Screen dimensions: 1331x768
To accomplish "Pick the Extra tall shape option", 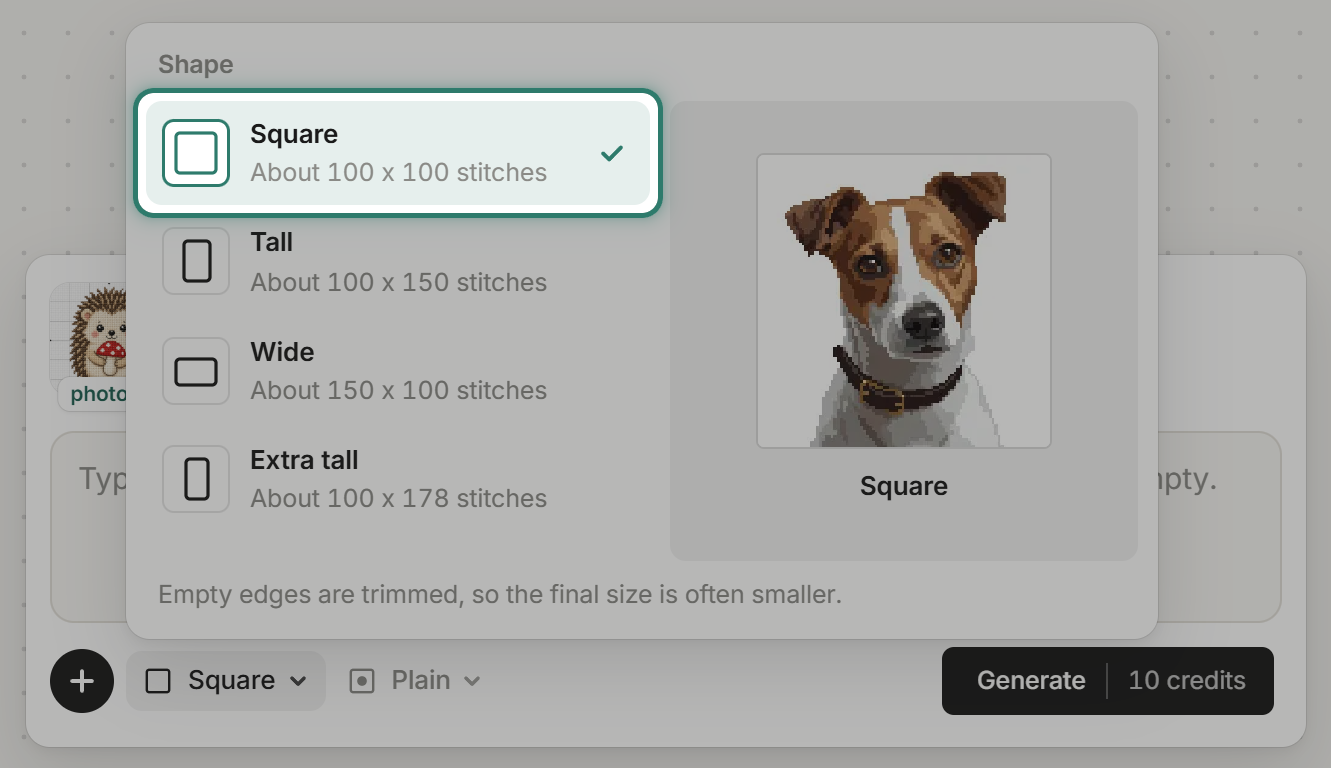I will pos(398,479).
